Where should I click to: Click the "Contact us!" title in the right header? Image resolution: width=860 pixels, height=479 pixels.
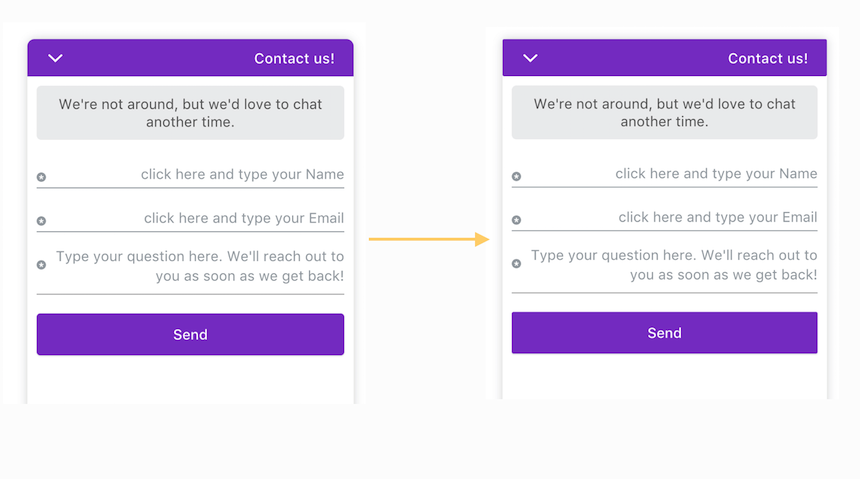(768, 59)
